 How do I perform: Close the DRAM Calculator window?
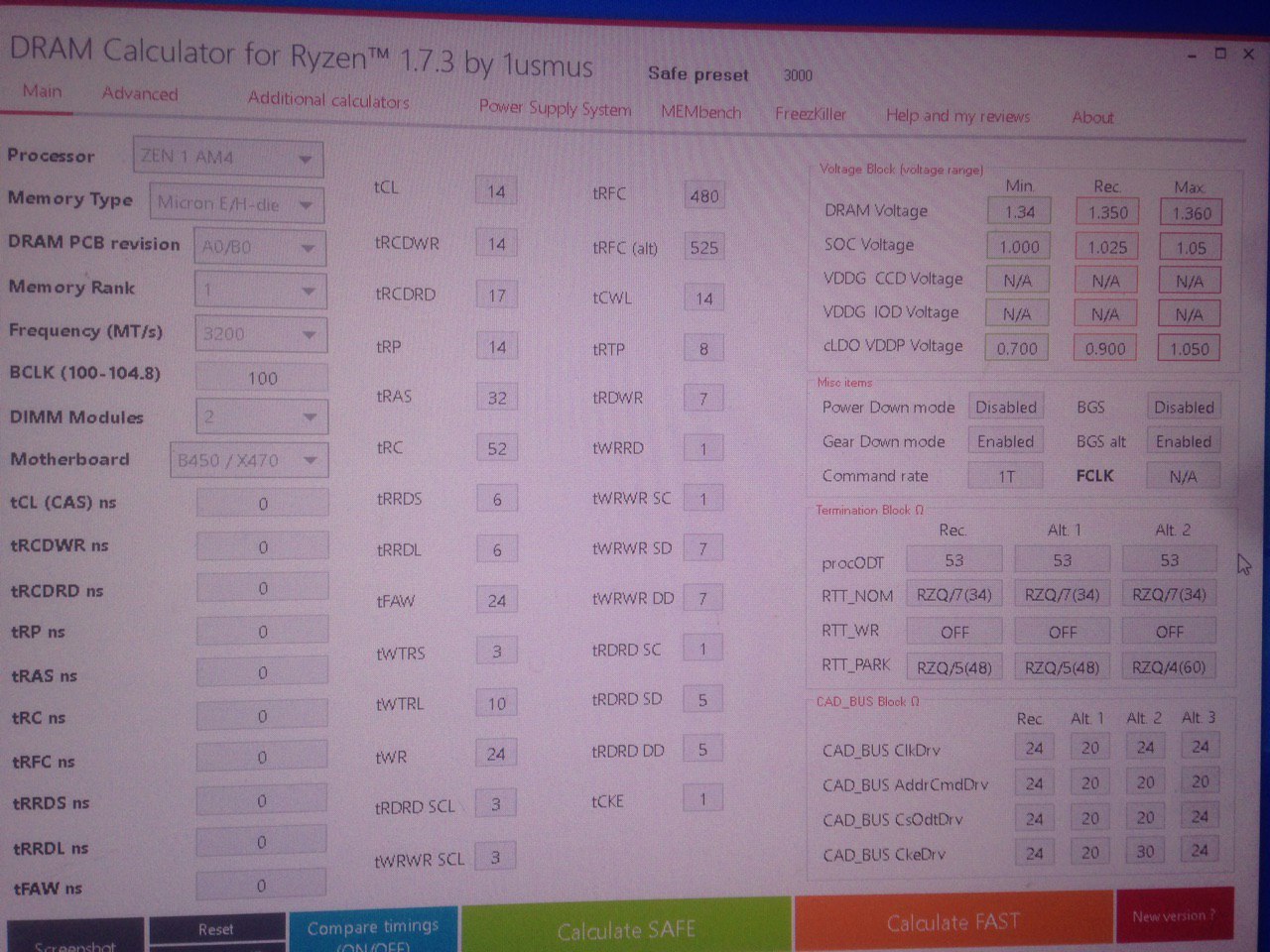[x=1249, y=54]
